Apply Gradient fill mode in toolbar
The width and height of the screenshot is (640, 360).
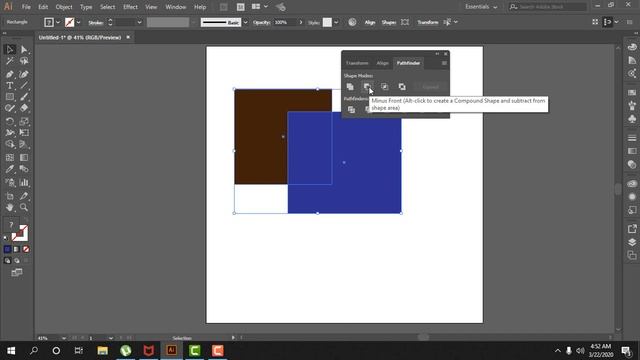pyautogui.click(x=17, y=249)
